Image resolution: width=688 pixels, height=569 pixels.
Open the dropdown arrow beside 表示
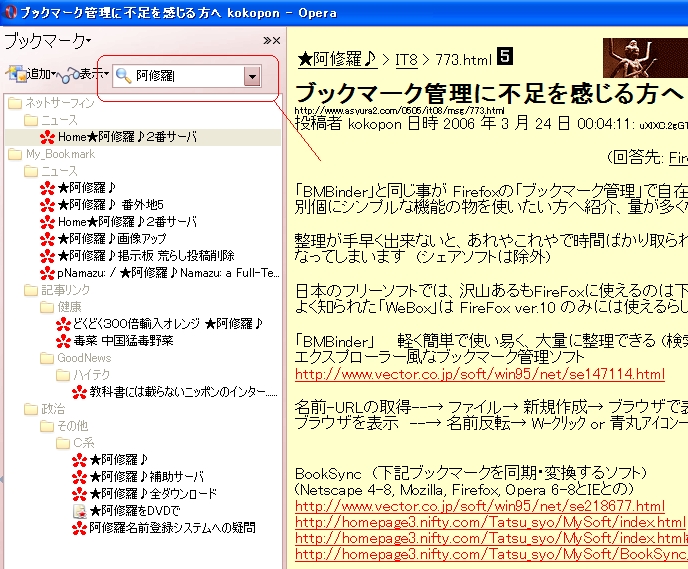[x=107, y=74]
